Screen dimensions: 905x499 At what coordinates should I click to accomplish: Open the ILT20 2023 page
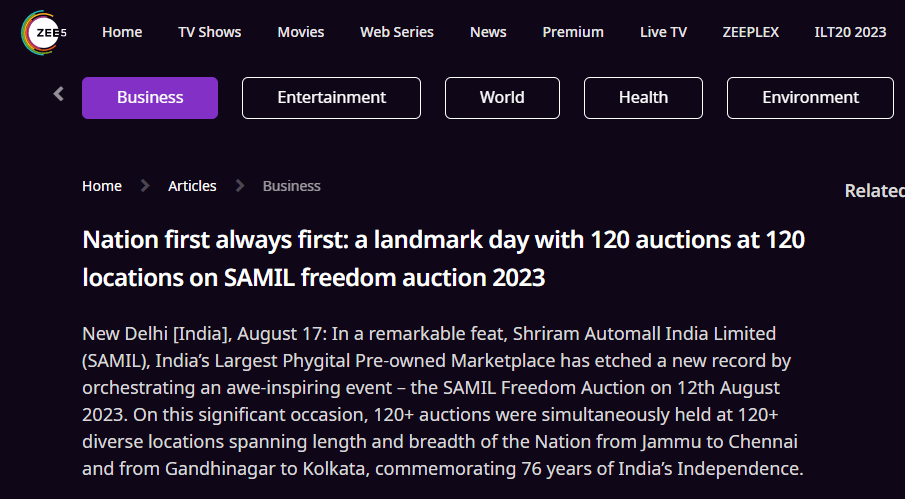point(850,32)
